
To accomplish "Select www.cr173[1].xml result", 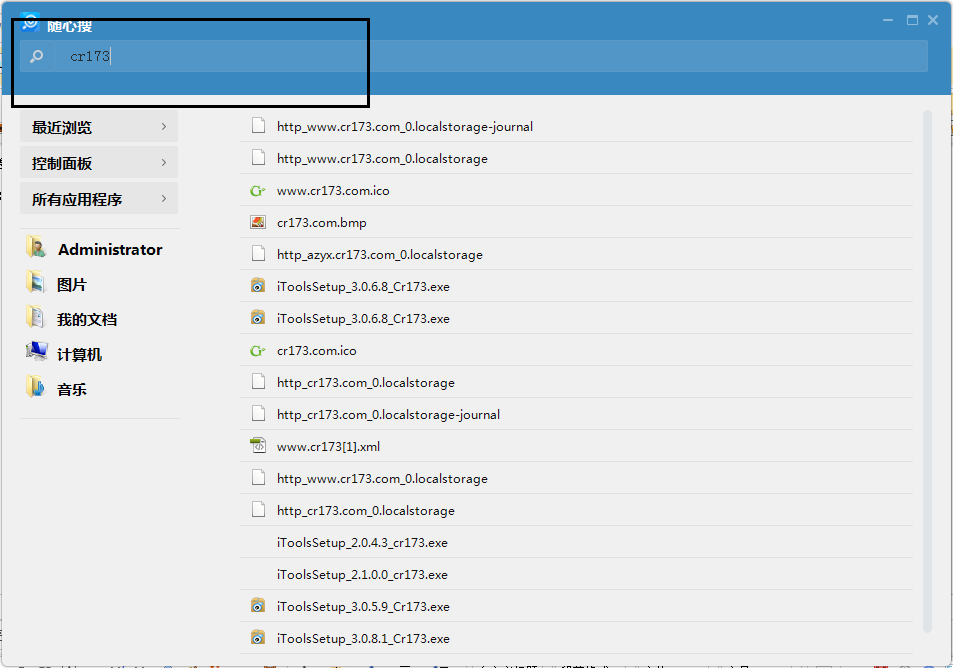I will [576, 446].
